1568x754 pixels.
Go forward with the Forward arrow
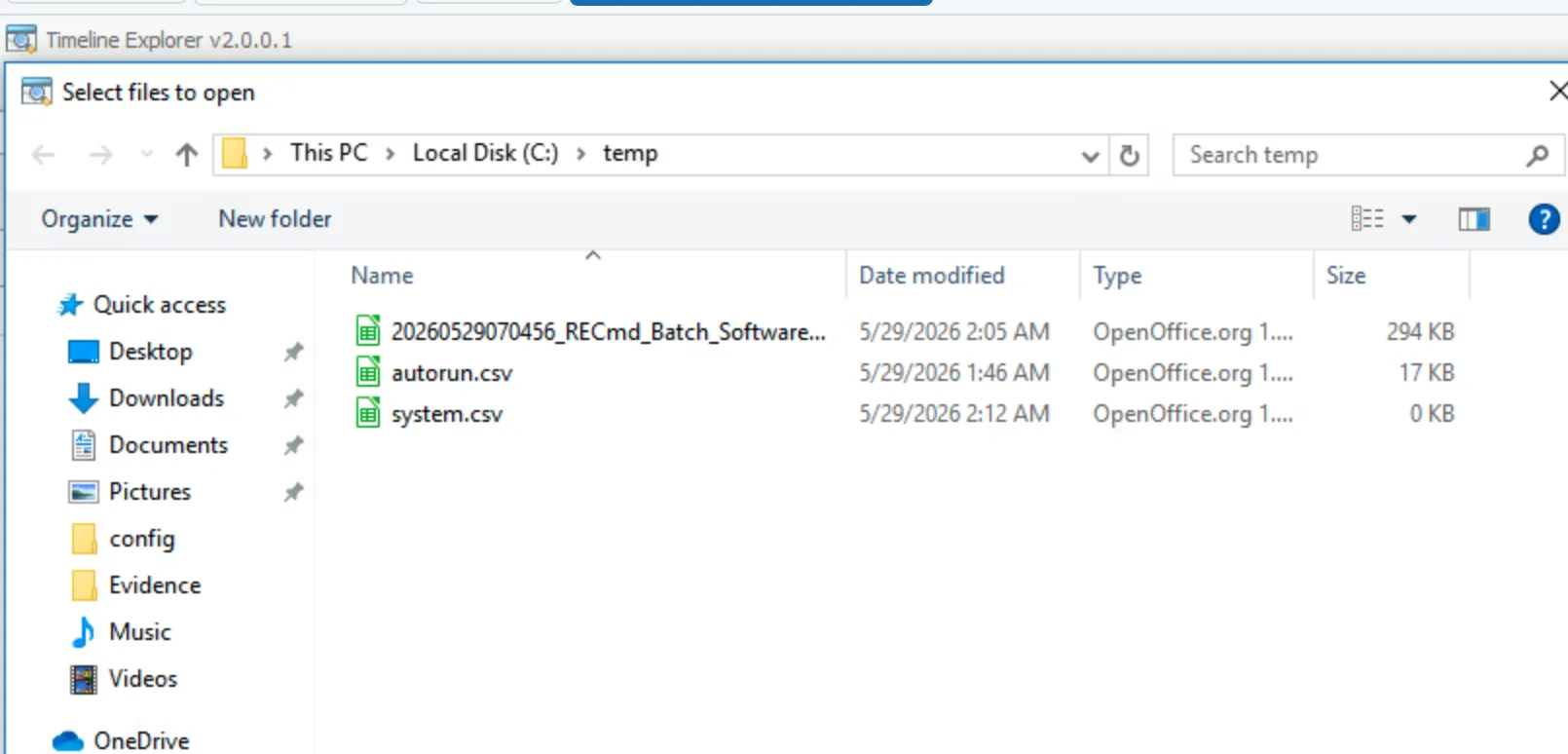point(100,155)
